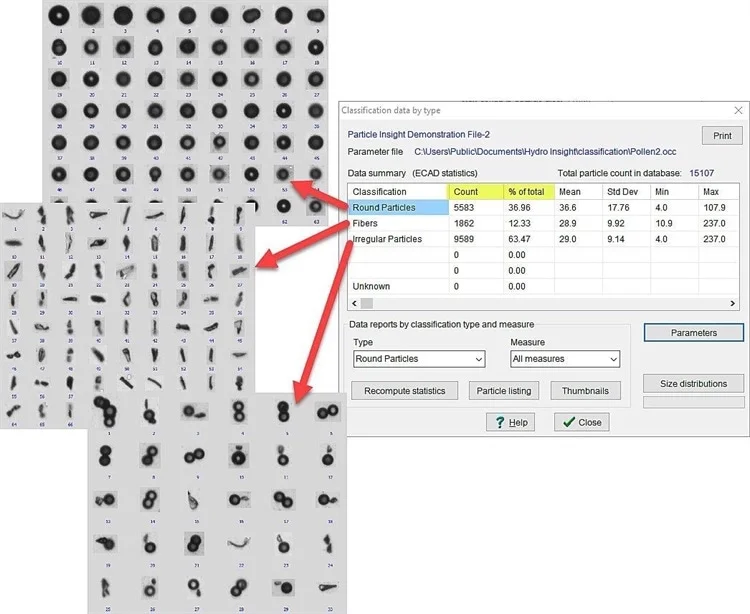Select the Irregular Particles row

pyautogui.click(x=398, y=239)
